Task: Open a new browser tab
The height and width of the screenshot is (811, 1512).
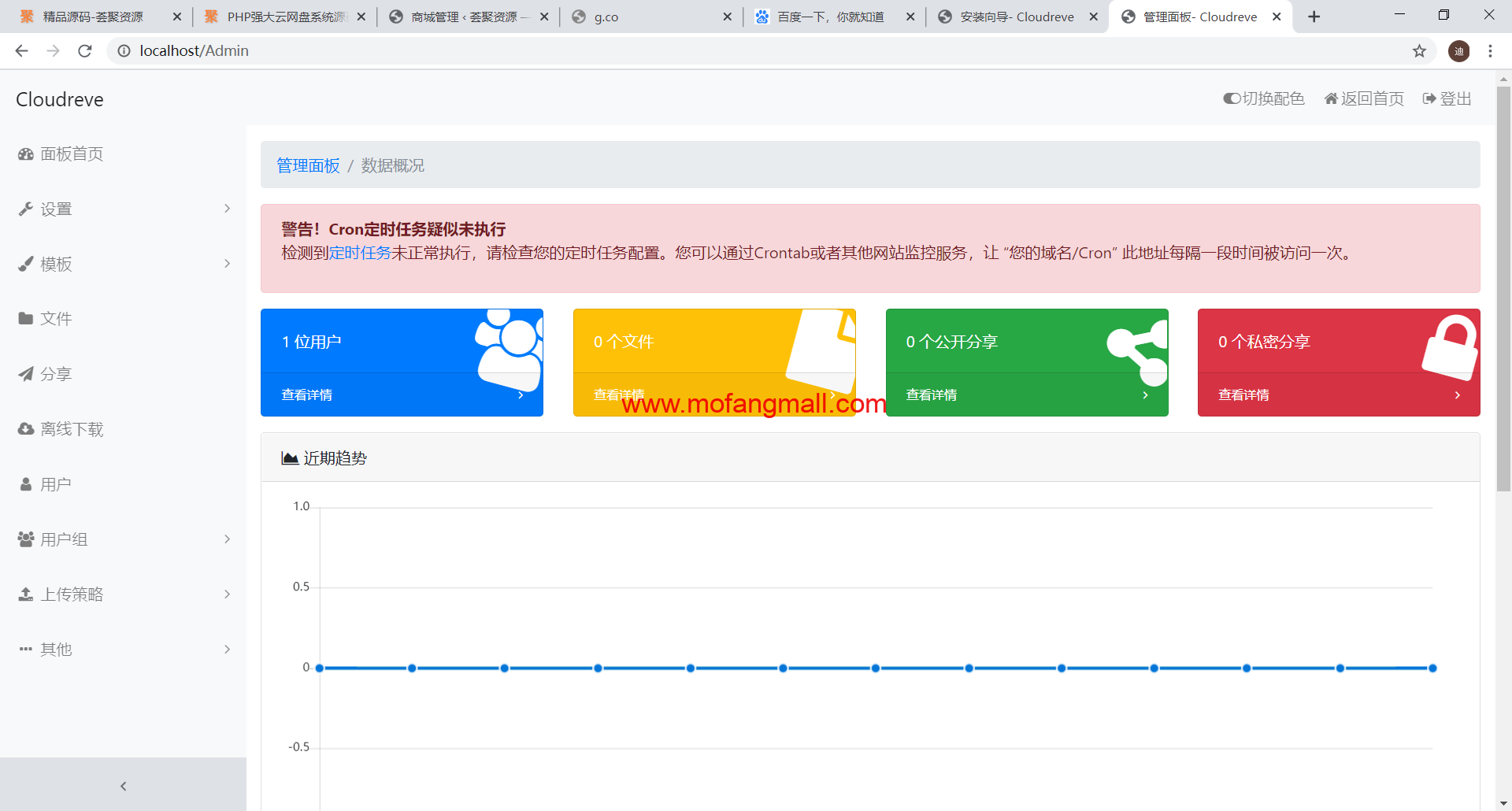Action: pyautogui.click(x=1314, y=17)
